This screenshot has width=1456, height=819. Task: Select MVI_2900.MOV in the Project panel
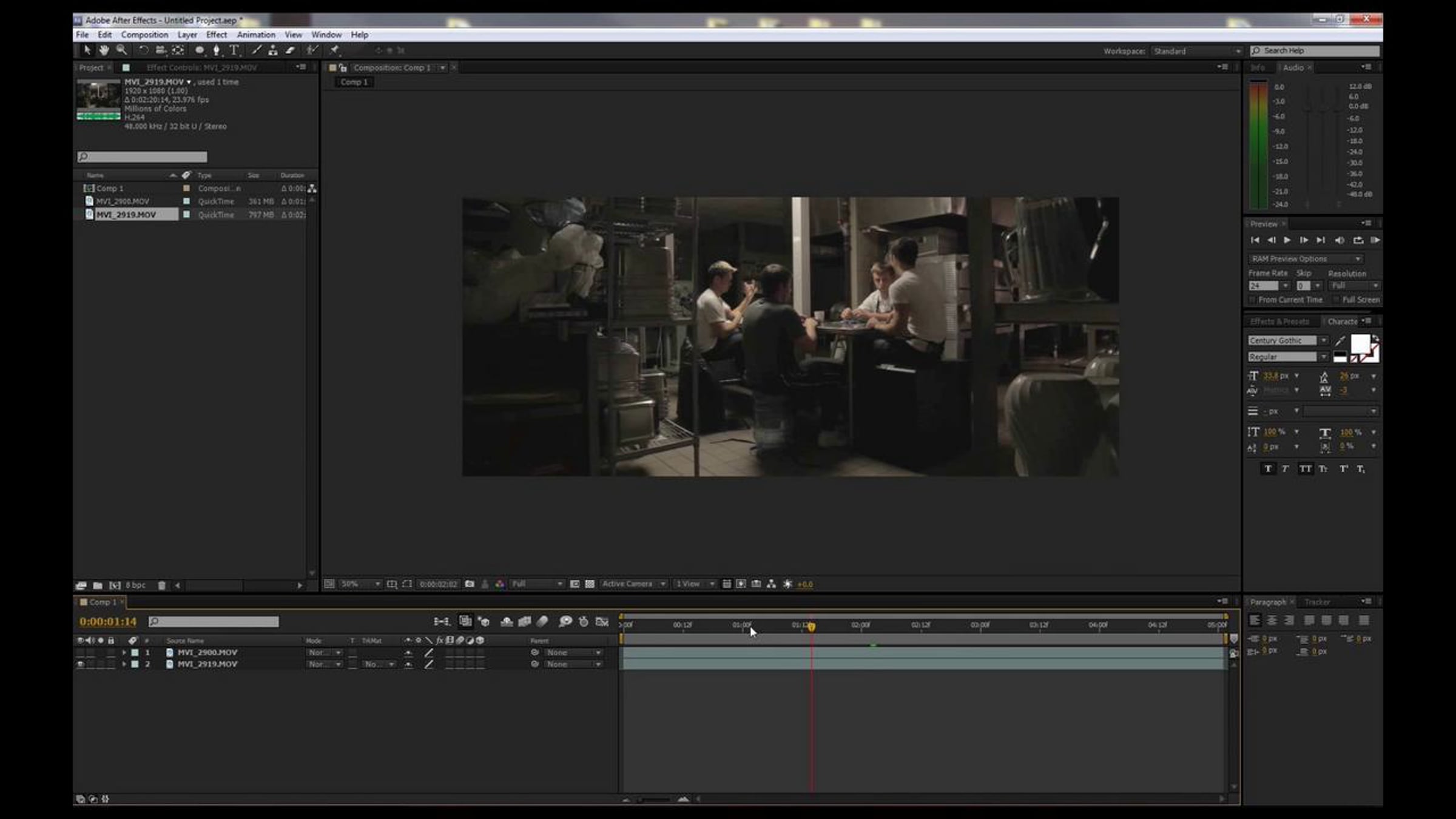tap(123, 201)
